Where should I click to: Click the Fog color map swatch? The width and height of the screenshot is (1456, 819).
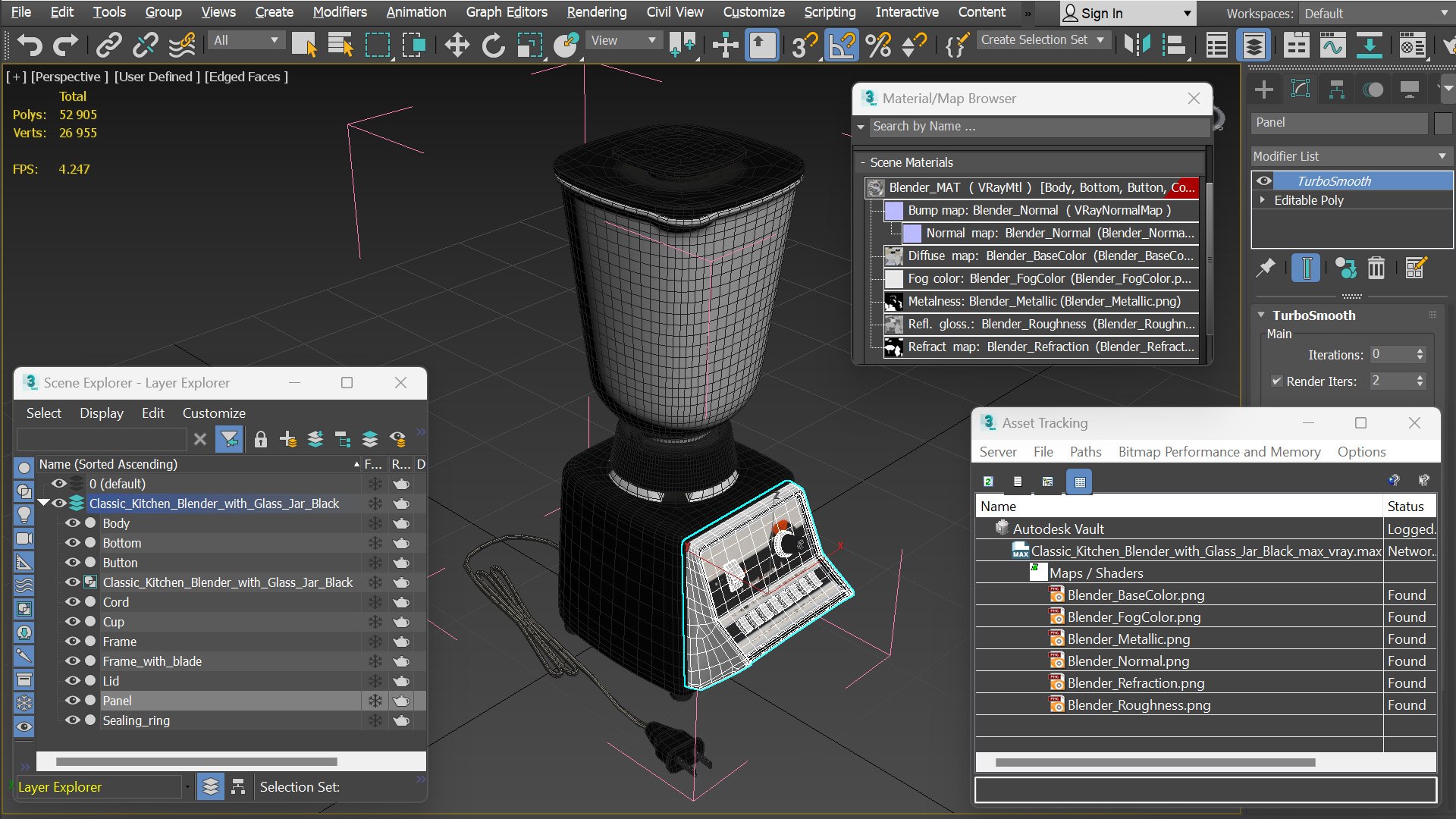coord(894,279)
